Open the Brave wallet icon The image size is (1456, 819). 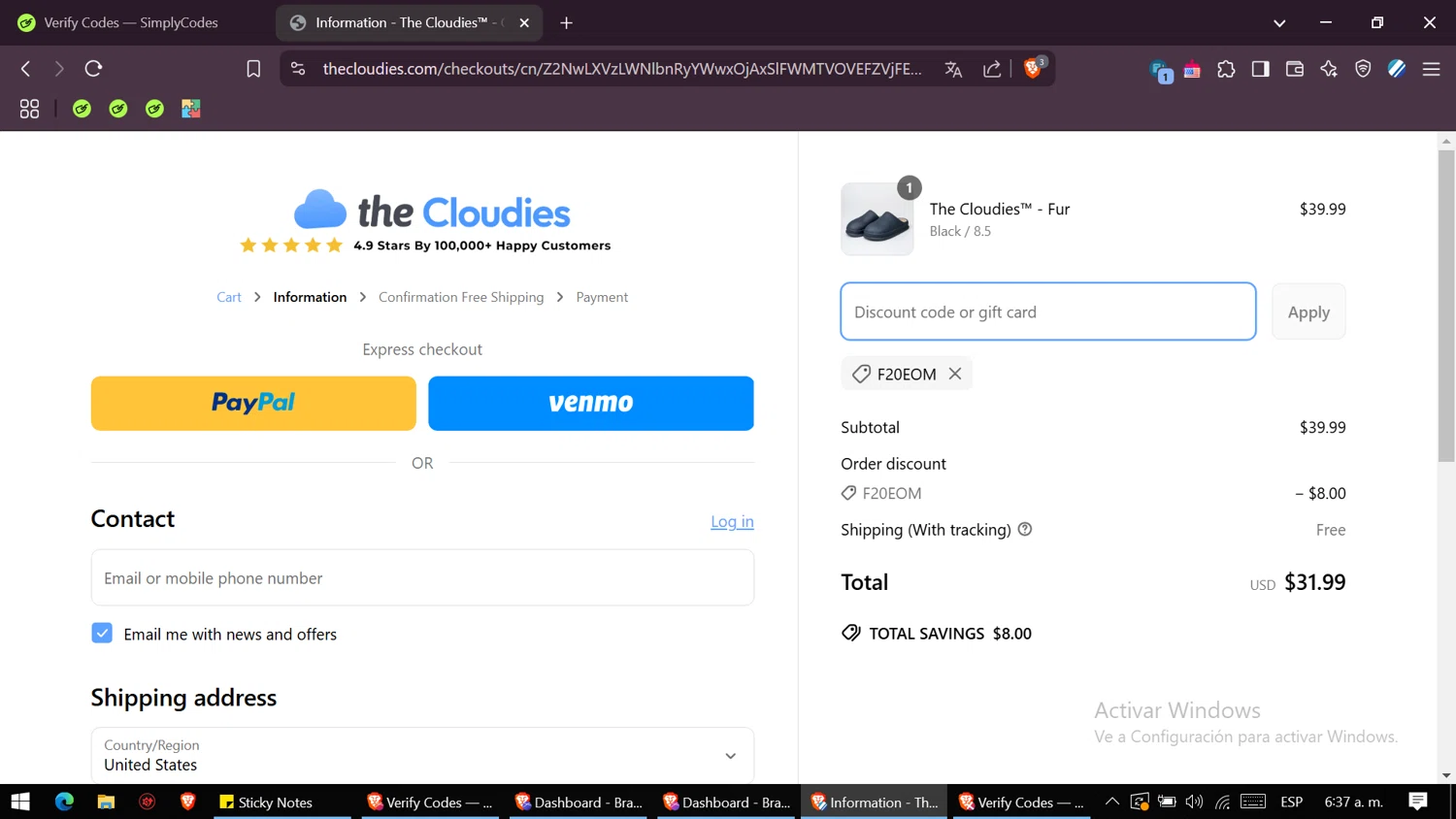tap(1294, 69)
